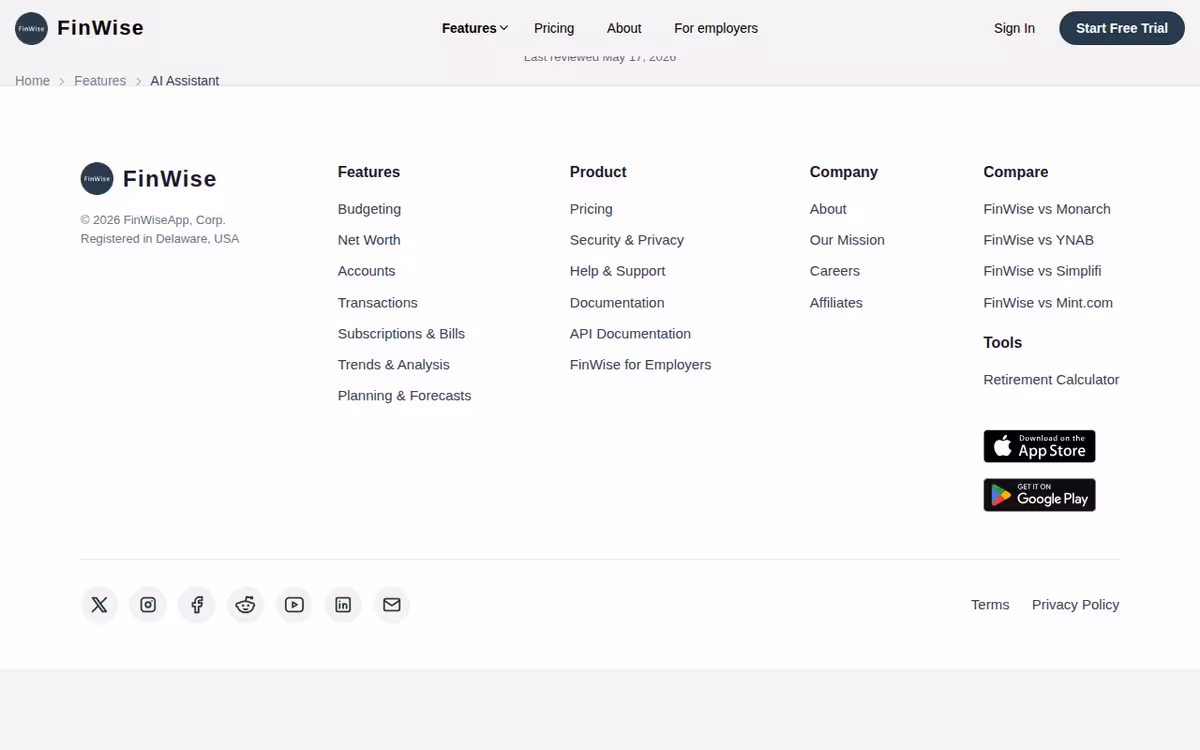Image resolution: width=1200 pixels, height=750 pixels.
Task: Download on the App Store badge
Action: click(1039, 446)
